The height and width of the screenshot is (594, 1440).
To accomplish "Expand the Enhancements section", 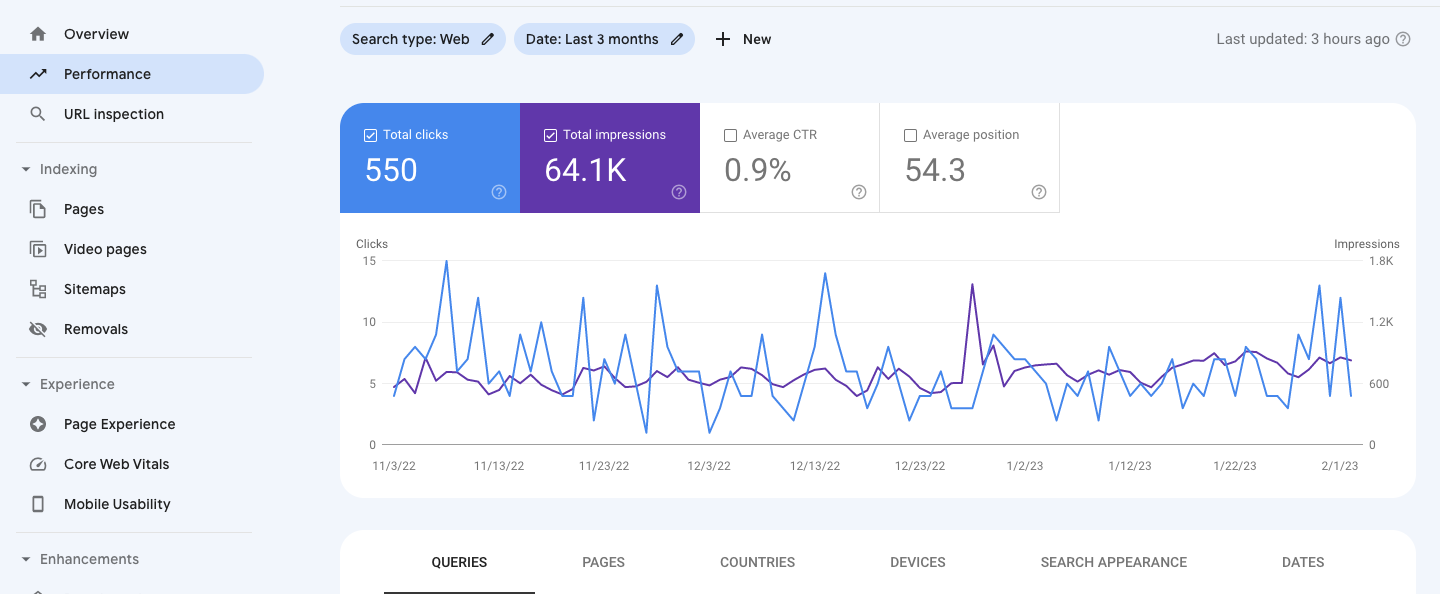I will 24,558.
